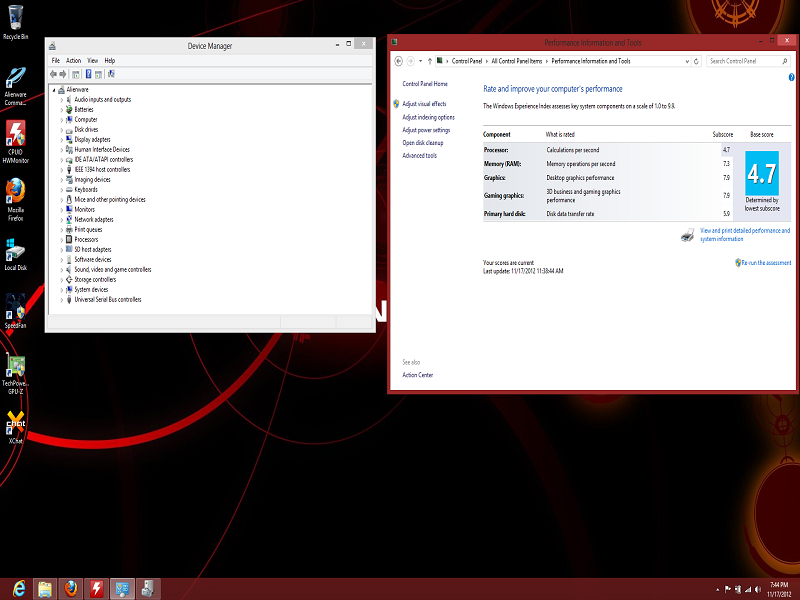800x600 pixels.
Task: Open Action Center link under See also
Action: [417, 375]
